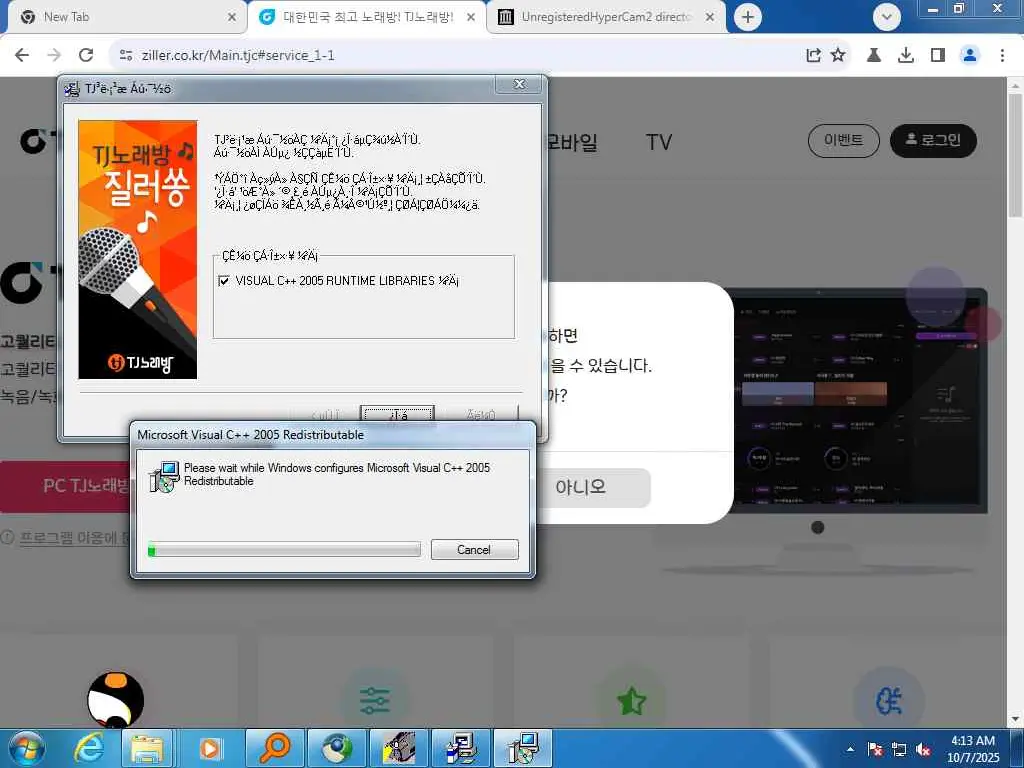Click the system clock 4:13 AM

coord(972,741)
